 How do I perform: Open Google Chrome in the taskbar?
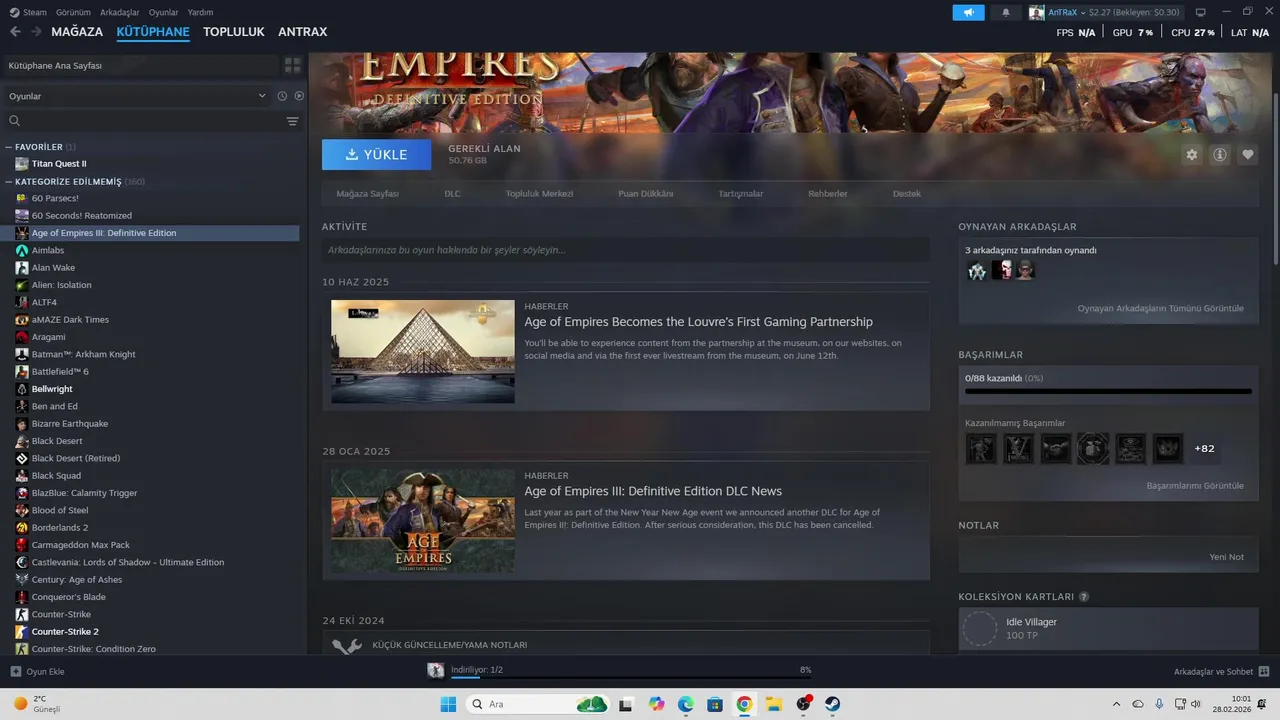(x=744, y=704)
